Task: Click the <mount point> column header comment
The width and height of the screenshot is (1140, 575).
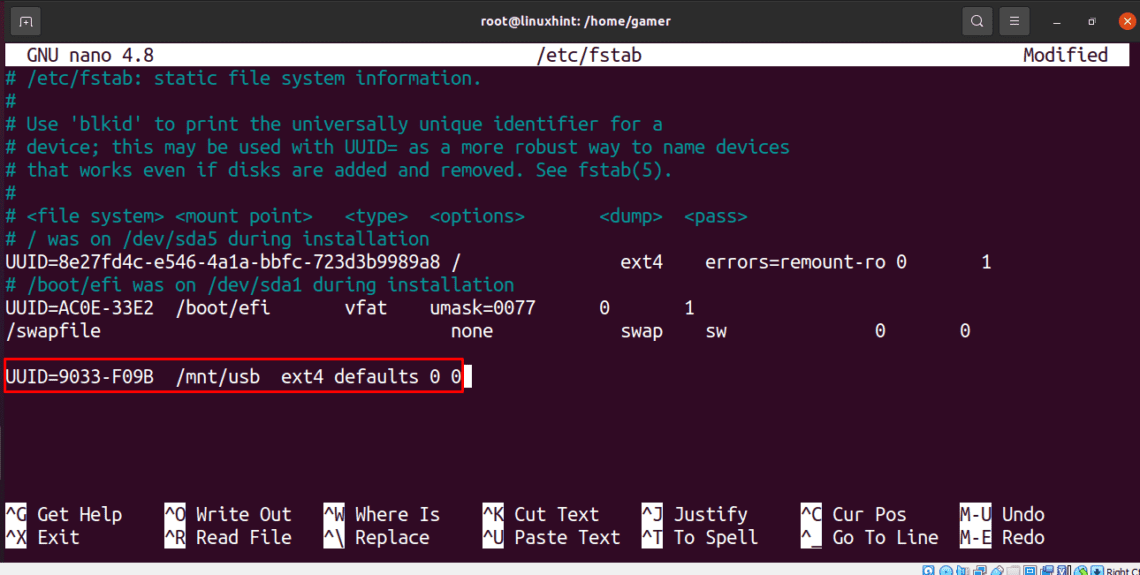Action: 244,216
